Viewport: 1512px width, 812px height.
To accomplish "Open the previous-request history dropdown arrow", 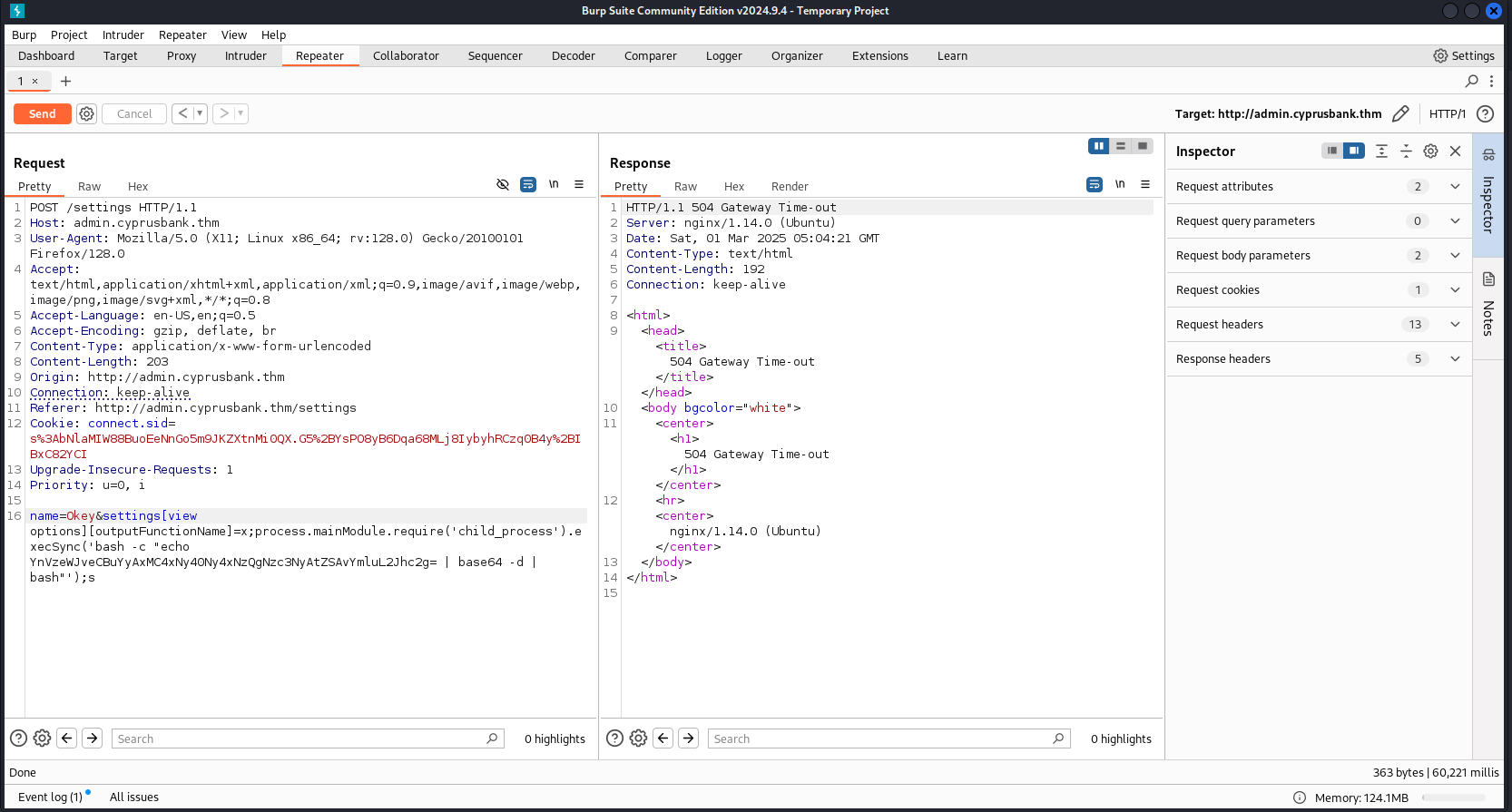I will 200,113.
